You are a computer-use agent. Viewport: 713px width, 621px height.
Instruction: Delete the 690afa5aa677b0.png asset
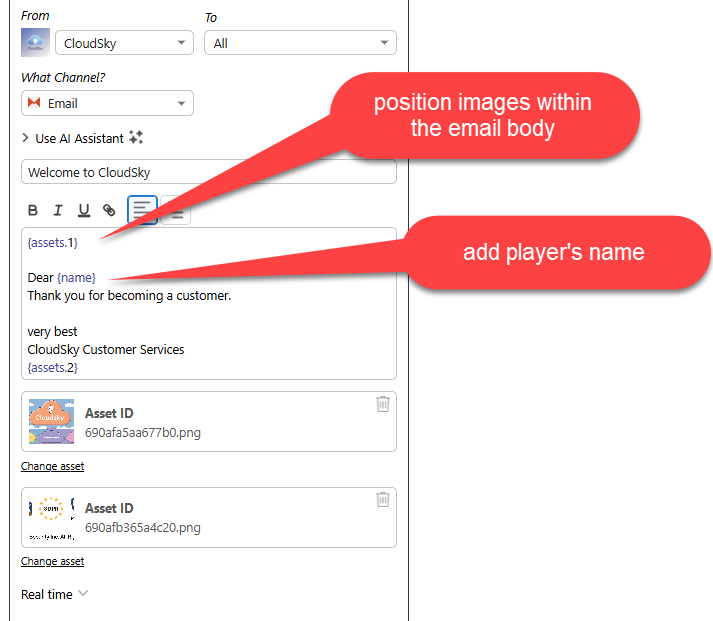tap(382, 404)
